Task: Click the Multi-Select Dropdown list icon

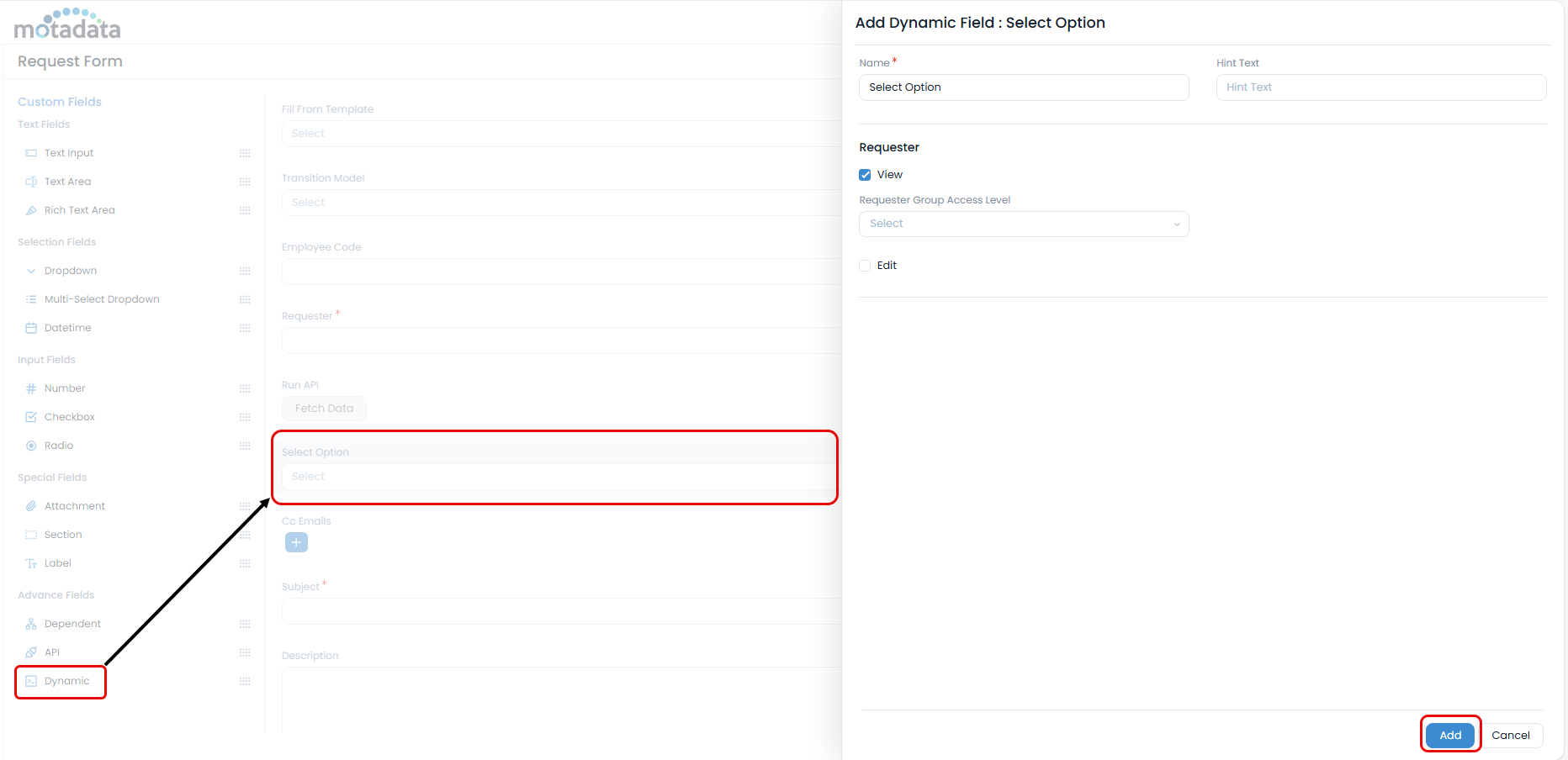Action: pyautogui.click(x=31, y=299)
